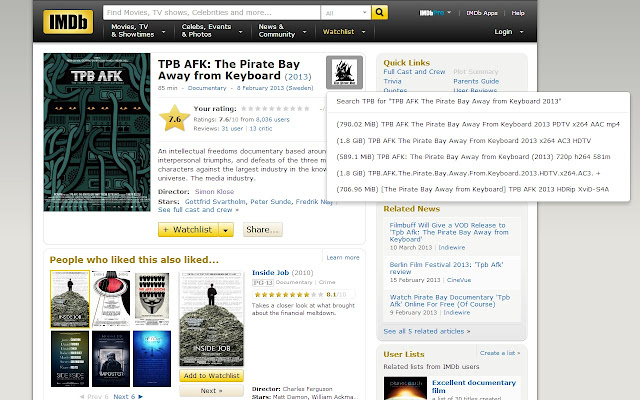Open the search category All dropdown

pyautogui.click(x=346, y=13)
